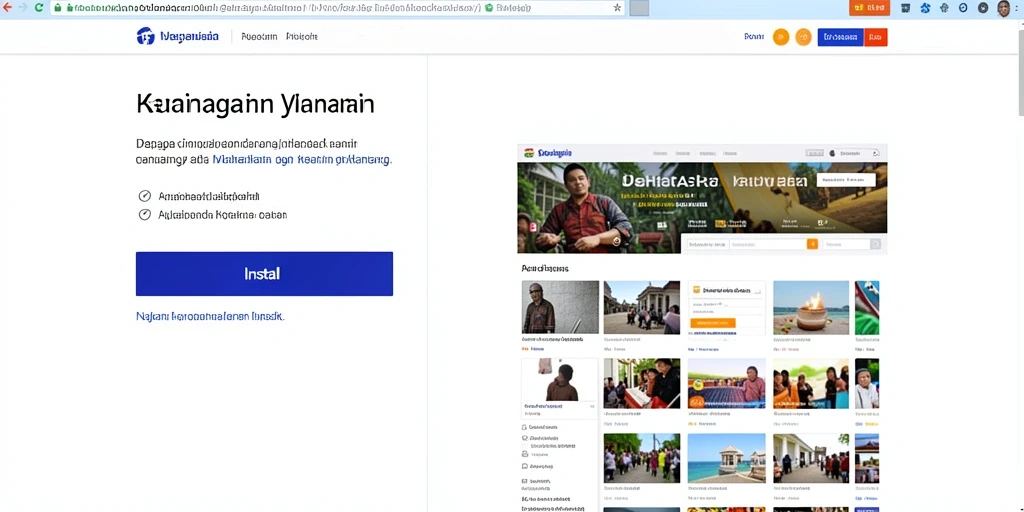Click the green padlock in the address bar
The height and width of the screenshot is (512, 1024).
[x=57, y=8]
